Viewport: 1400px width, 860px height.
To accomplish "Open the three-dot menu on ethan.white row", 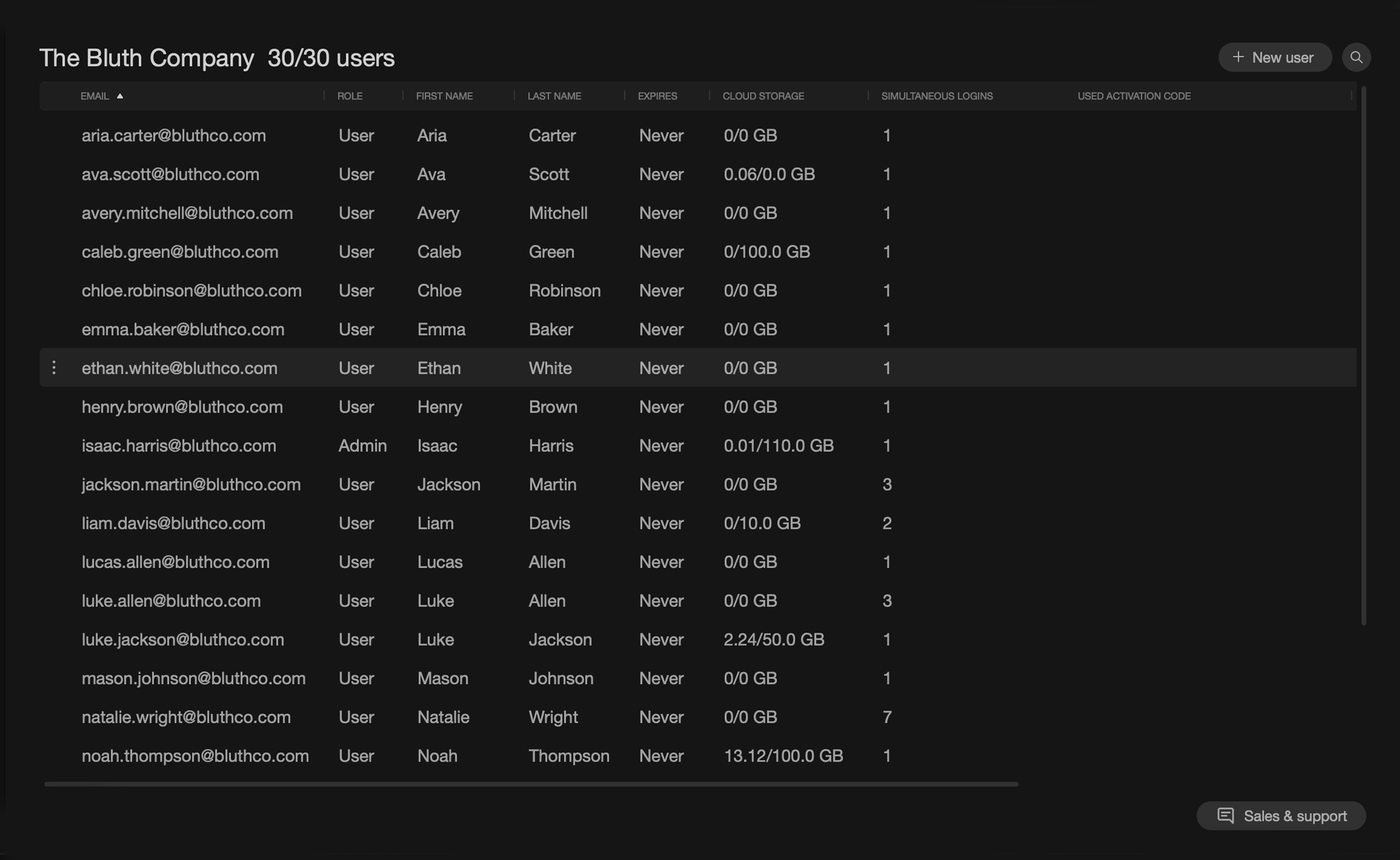I will [54, 367].
